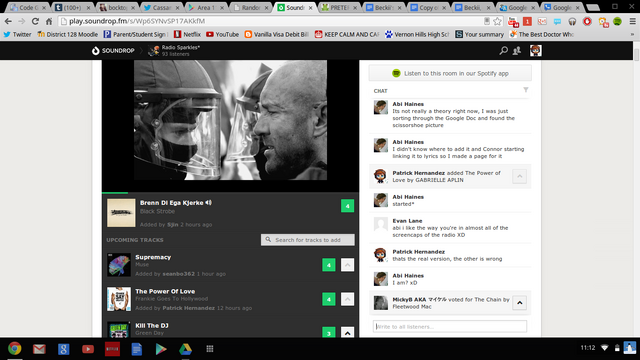Click the red Opera-style extension icon
Image resolution: width=640 pixels, height=360 pixels.
pyautogui.click(x=587, y=21)
